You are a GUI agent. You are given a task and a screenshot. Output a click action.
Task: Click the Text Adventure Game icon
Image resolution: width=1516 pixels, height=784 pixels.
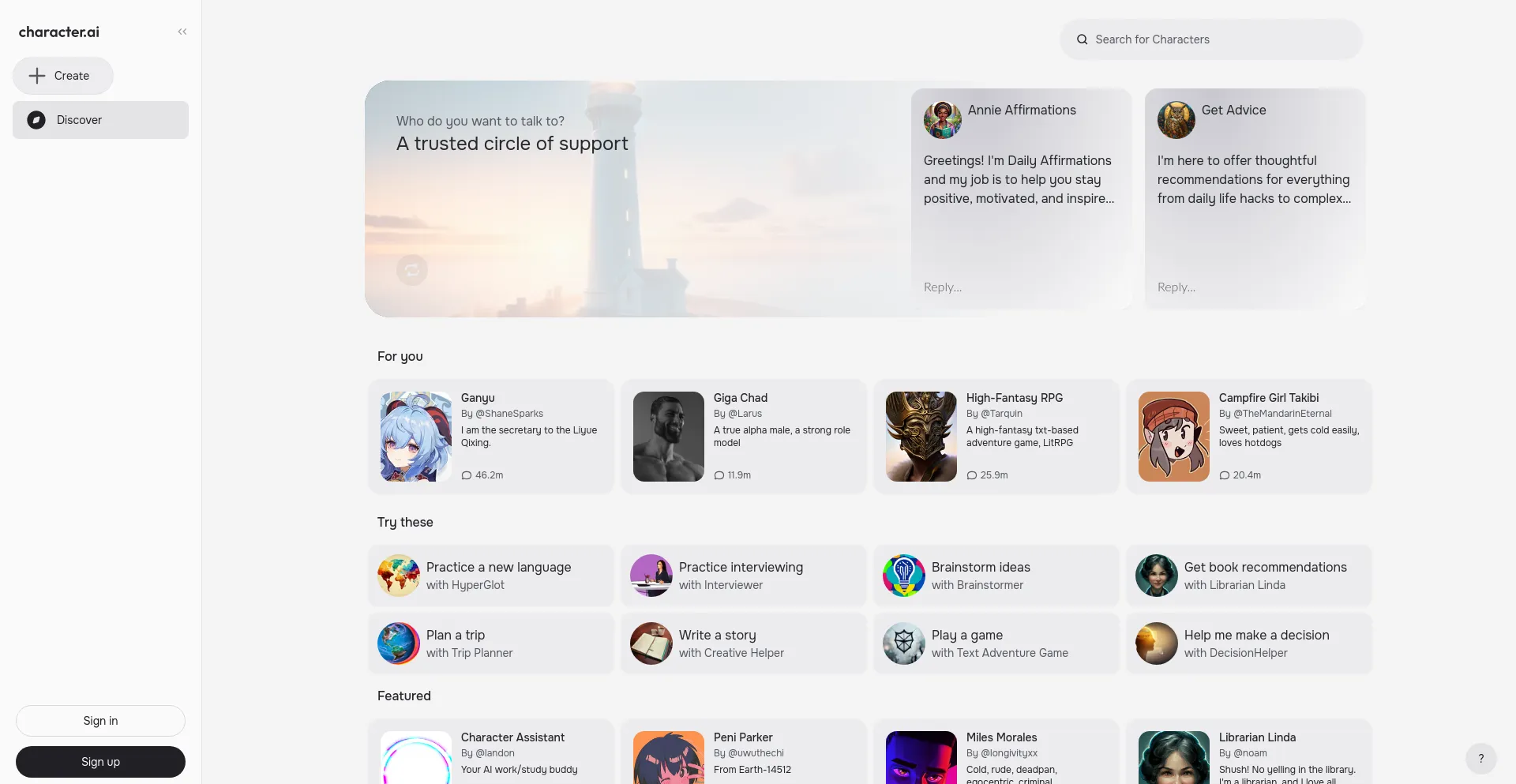(x=903, y=643)
